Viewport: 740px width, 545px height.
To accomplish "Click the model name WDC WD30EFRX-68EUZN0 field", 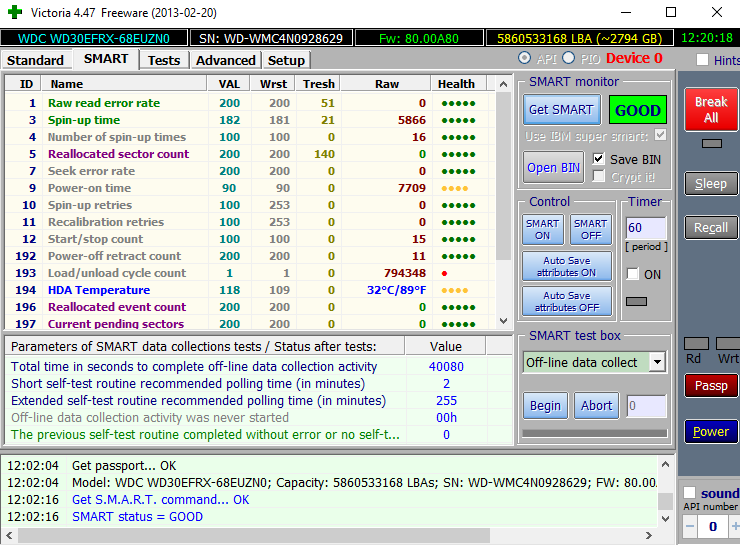I will click(94, 38).
